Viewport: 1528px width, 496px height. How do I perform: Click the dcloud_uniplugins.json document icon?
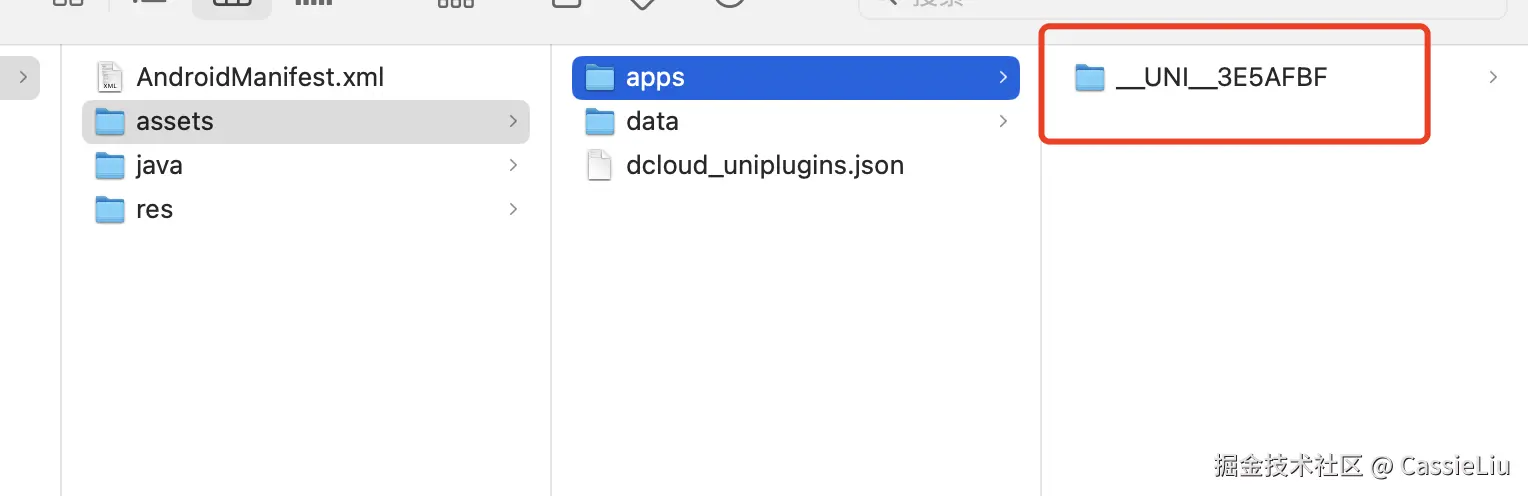(599, 166)
